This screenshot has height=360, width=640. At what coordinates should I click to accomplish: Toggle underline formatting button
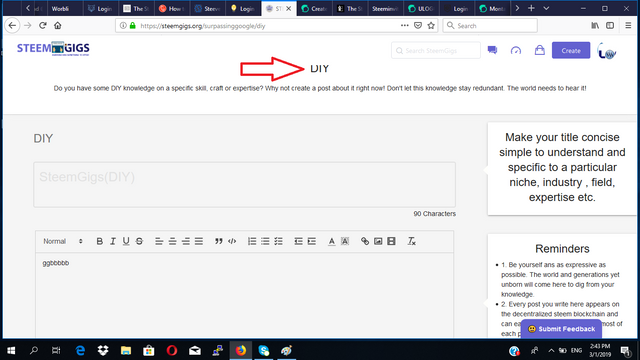click(x=126, y=241)
